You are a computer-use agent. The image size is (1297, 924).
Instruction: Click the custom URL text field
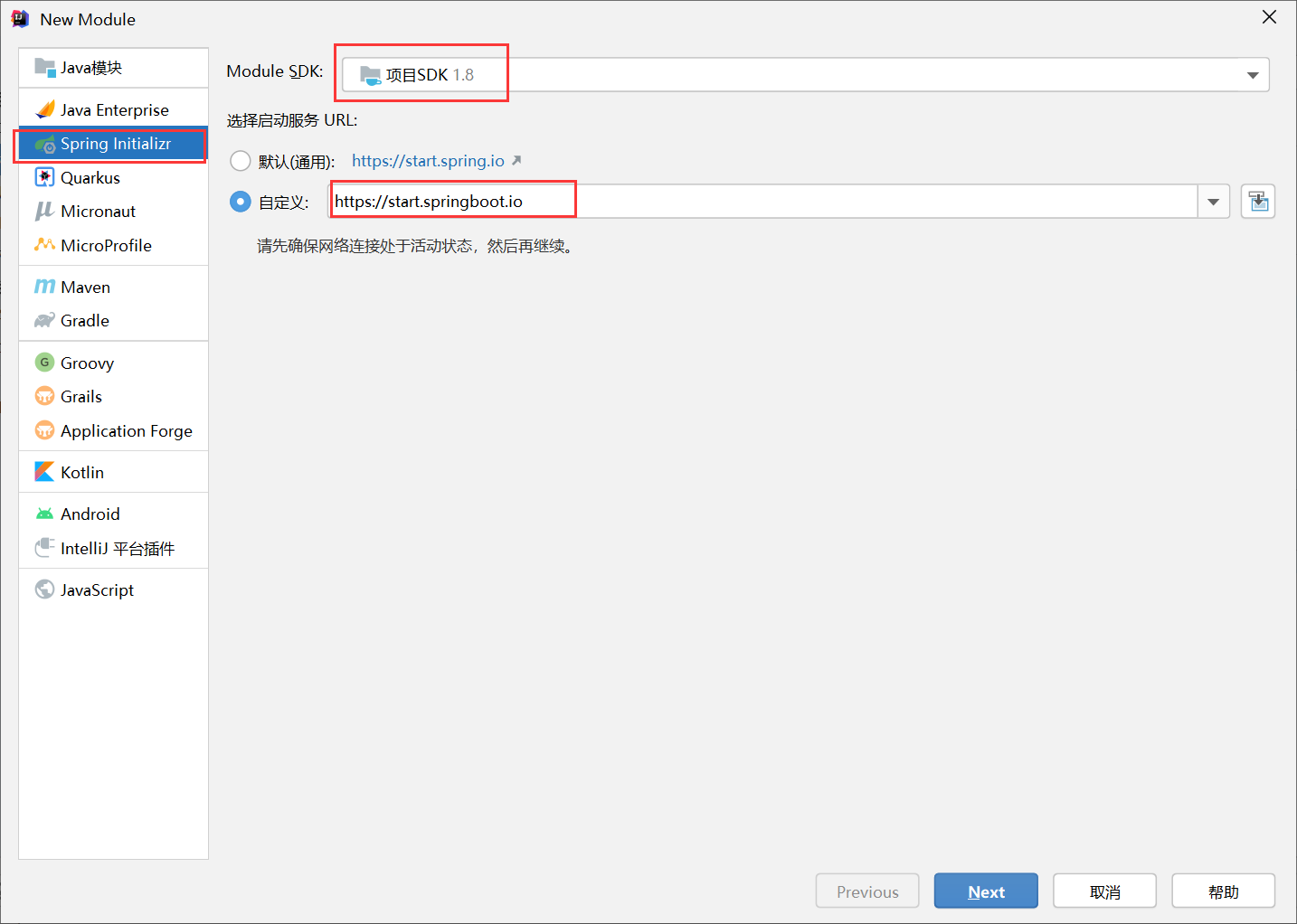762,202
